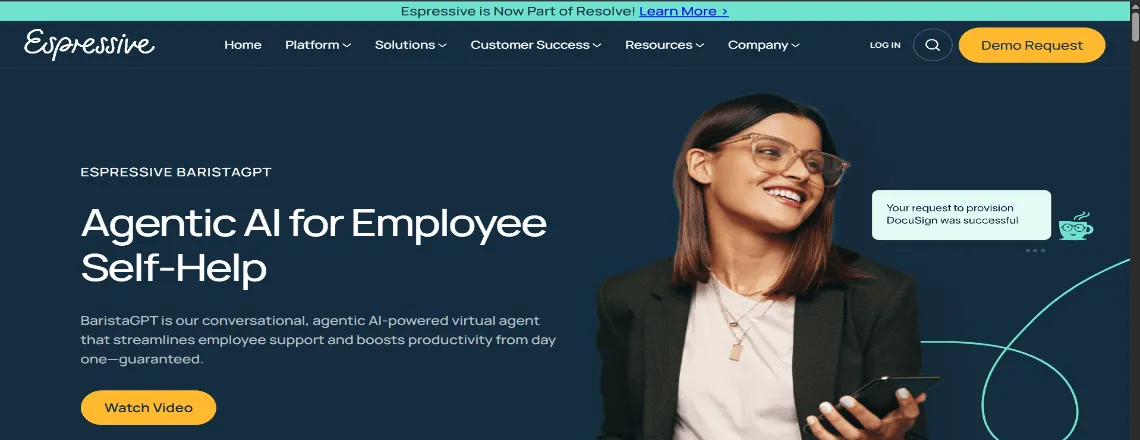This screenshot has height=440, width=1140.
Task: Click the page vertical scrollbar thumb
Action: pyautogui.click(x=1135, y=25)
